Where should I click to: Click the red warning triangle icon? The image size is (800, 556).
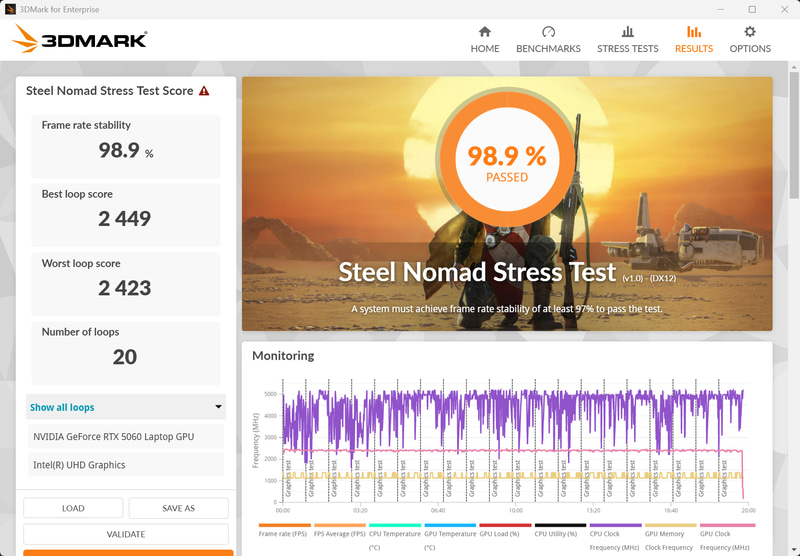click(204, 91)
